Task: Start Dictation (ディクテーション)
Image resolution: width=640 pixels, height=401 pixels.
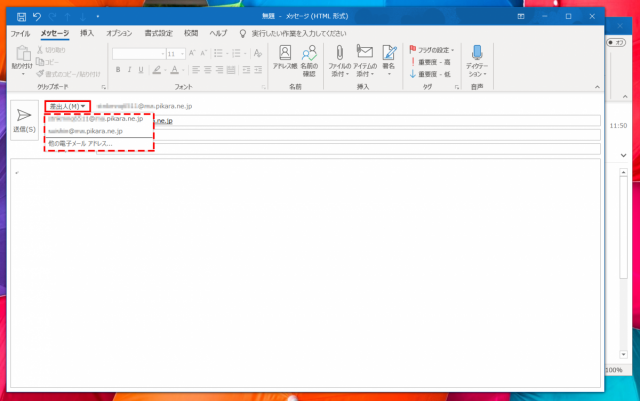Action: [476, 60]
